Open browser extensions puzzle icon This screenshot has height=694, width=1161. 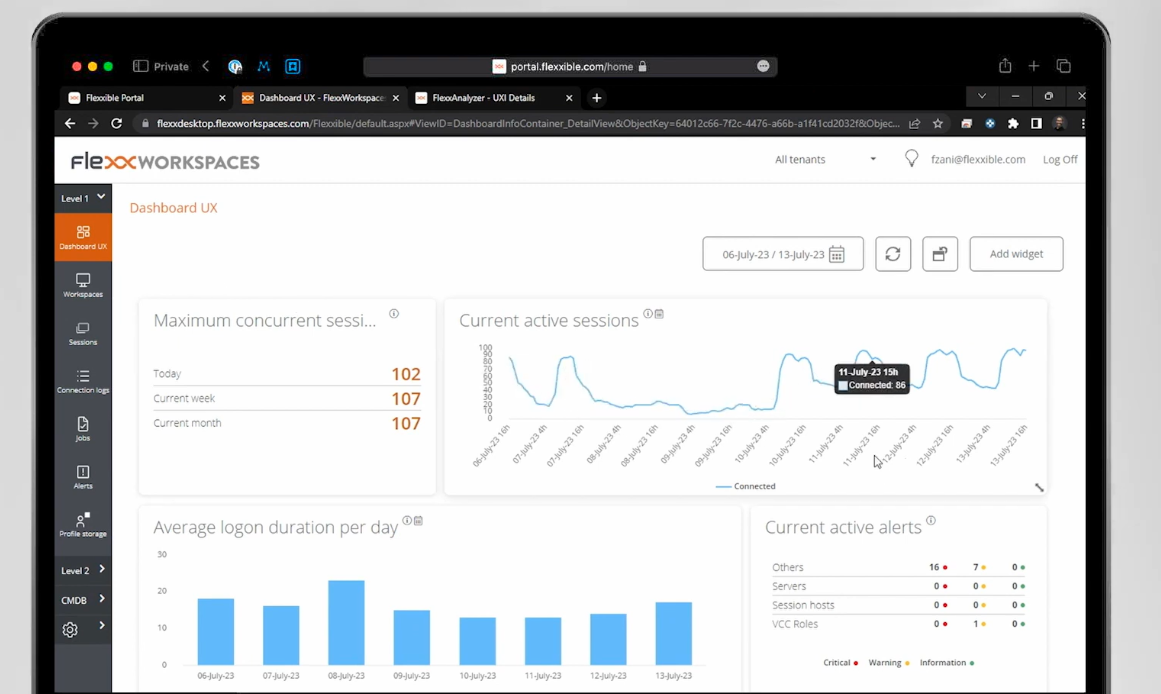pyautogui.click(x=1013, y=124)
